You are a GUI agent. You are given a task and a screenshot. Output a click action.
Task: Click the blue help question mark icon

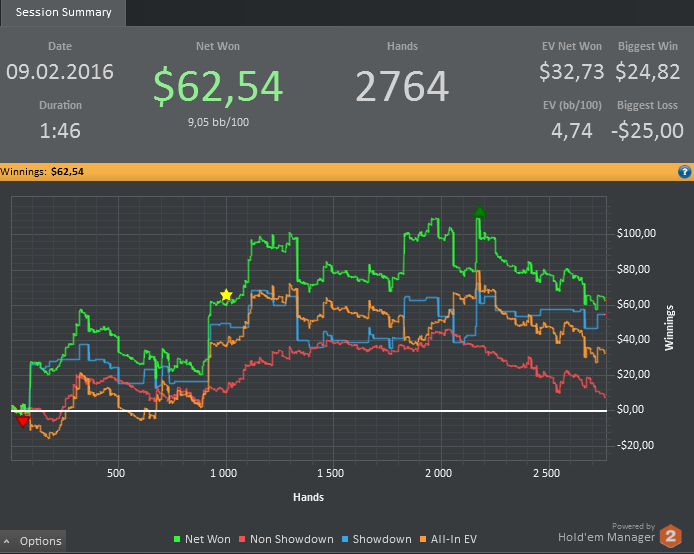tap(684, 172)
